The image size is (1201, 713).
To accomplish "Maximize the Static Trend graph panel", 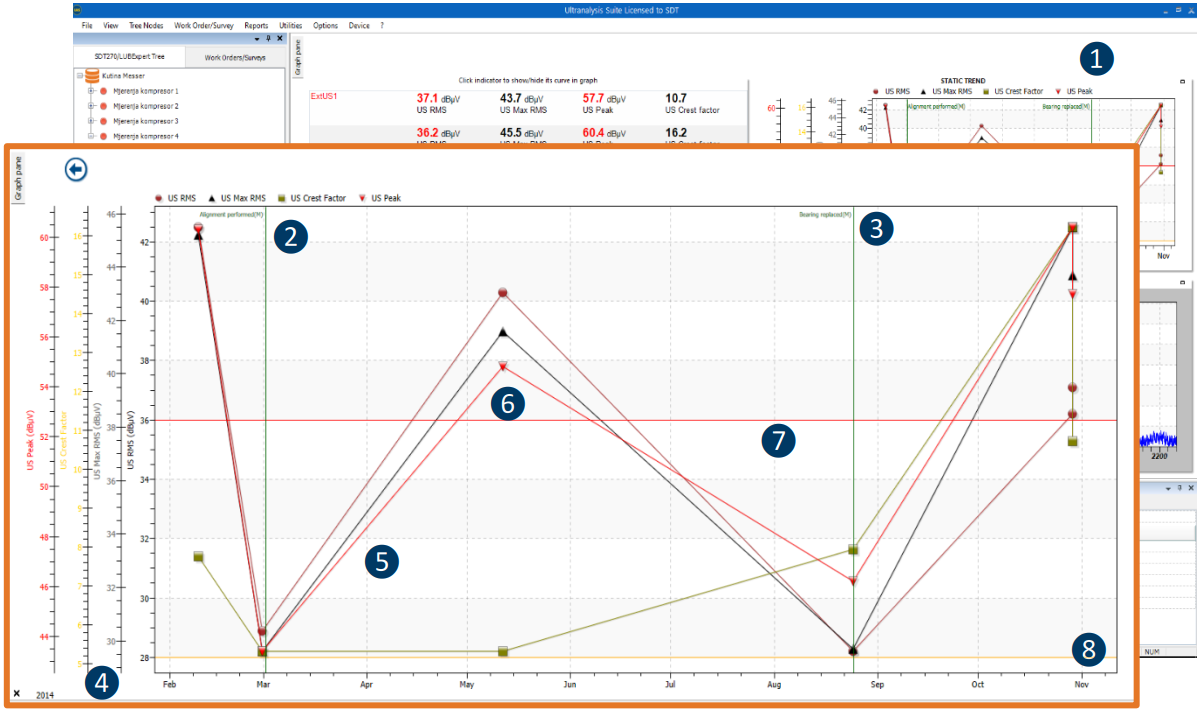I will coord(1183,82).
